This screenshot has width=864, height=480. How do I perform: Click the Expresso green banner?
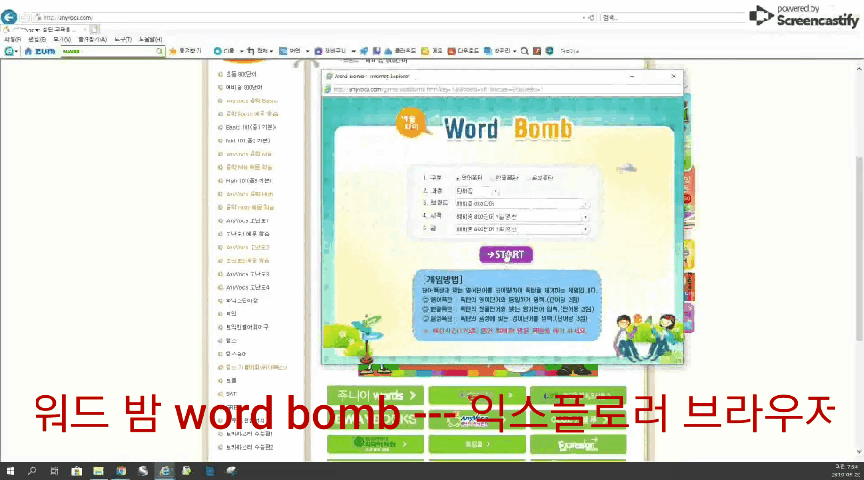(x=577, y=444)
